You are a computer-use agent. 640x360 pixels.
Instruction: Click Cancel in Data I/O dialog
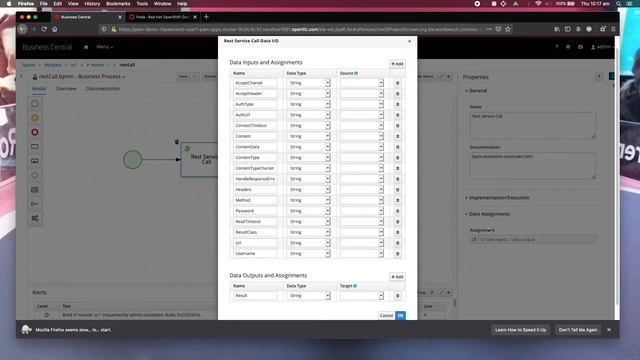[x=386, y=316]
